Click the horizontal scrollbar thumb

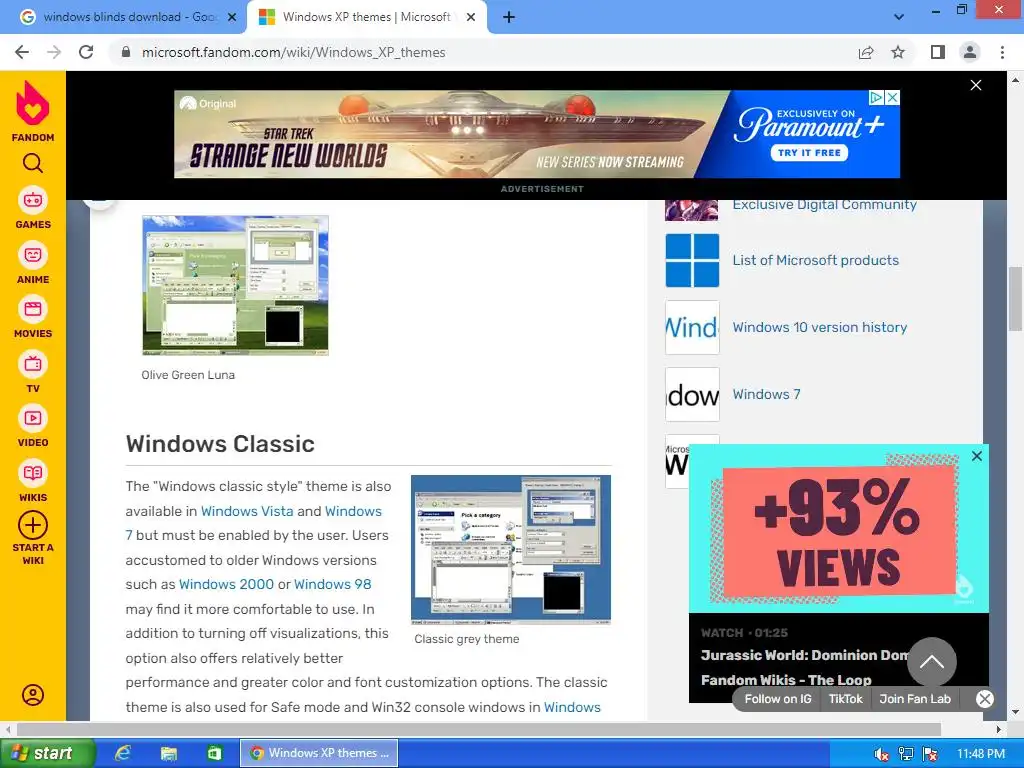(479, 729)
